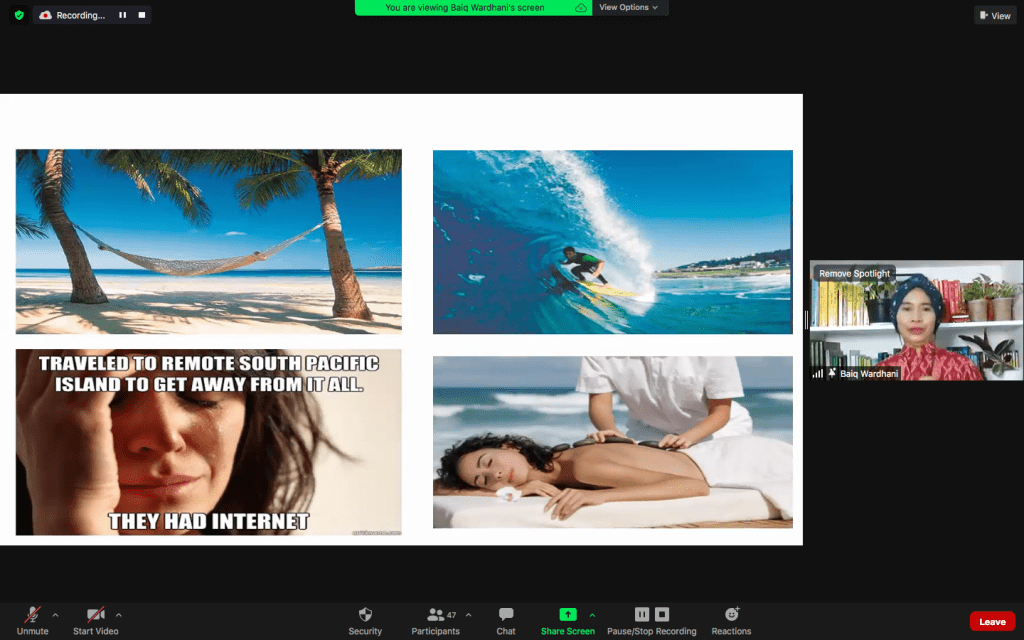The width and height of the screenshot is (1024, 640).
Task: Click the View layout button
Action: click(x=995, y=16)
